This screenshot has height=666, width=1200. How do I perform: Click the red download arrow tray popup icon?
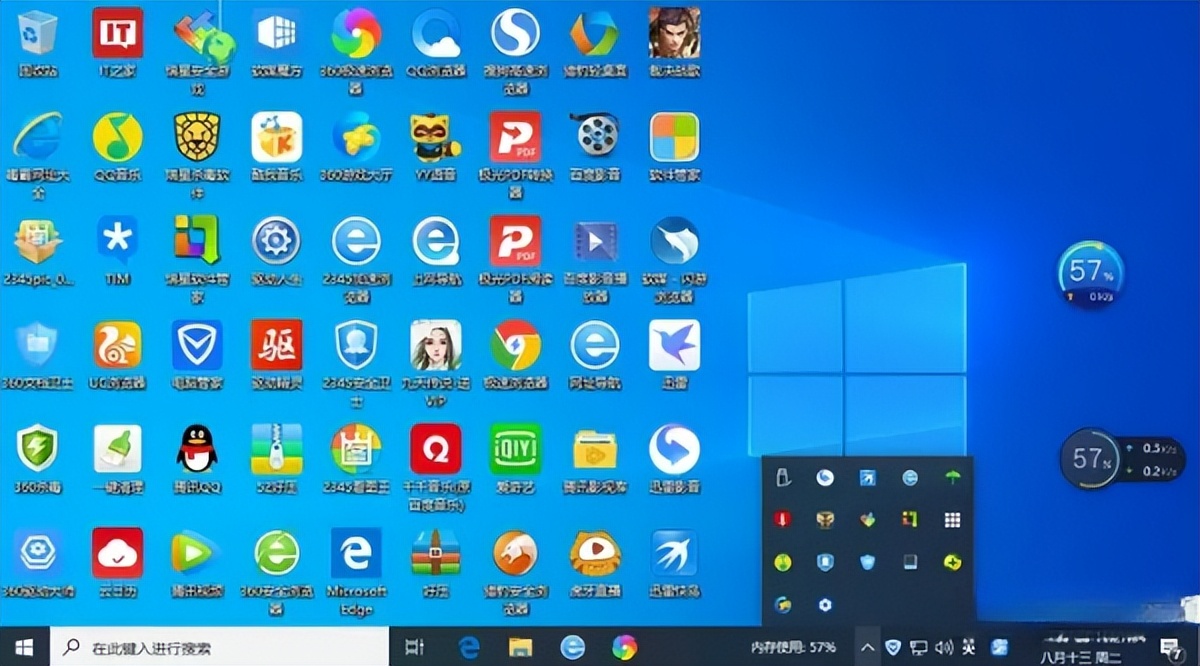(782, 520)
